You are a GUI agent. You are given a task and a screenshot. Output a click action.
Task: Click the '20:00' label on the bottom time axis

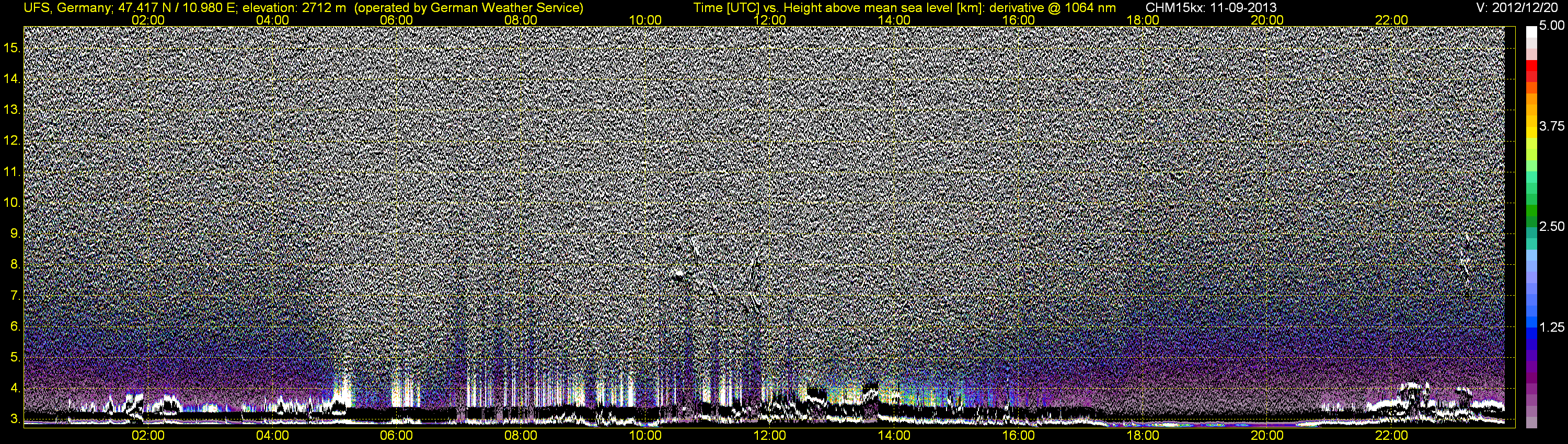click(1267, 436)
